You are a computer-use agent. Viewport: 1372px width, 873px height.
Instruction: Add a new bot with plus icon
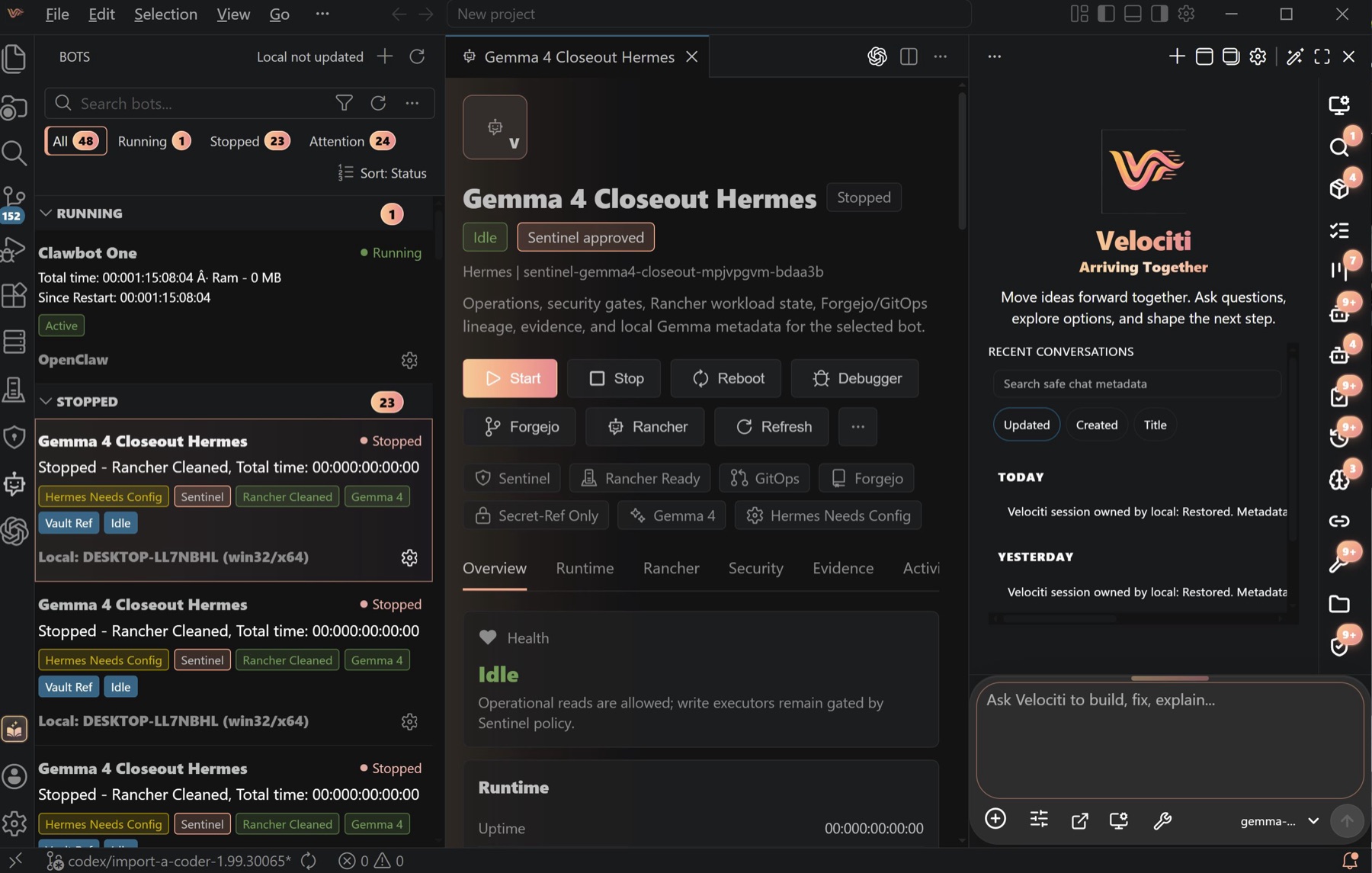(x=385, y=56)
